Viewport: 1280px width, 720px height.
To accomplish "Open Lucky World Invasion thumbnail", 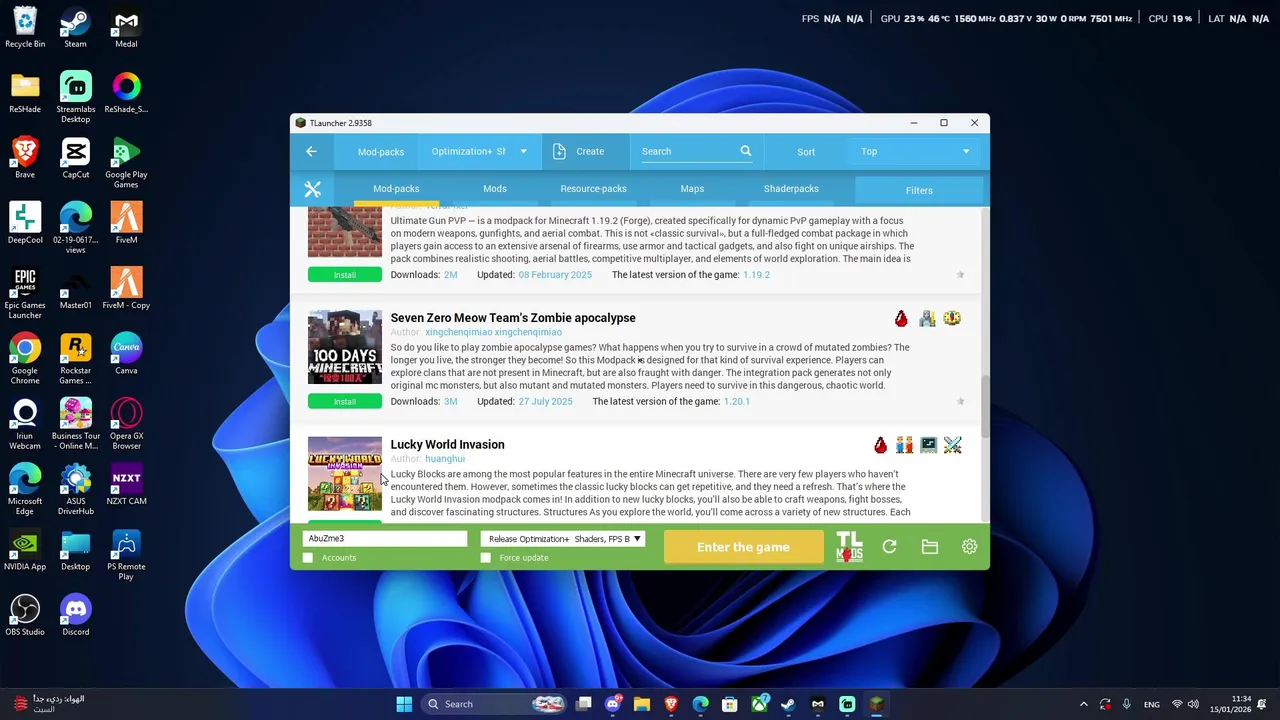I will pyautogui.click(x=344, y=474).
